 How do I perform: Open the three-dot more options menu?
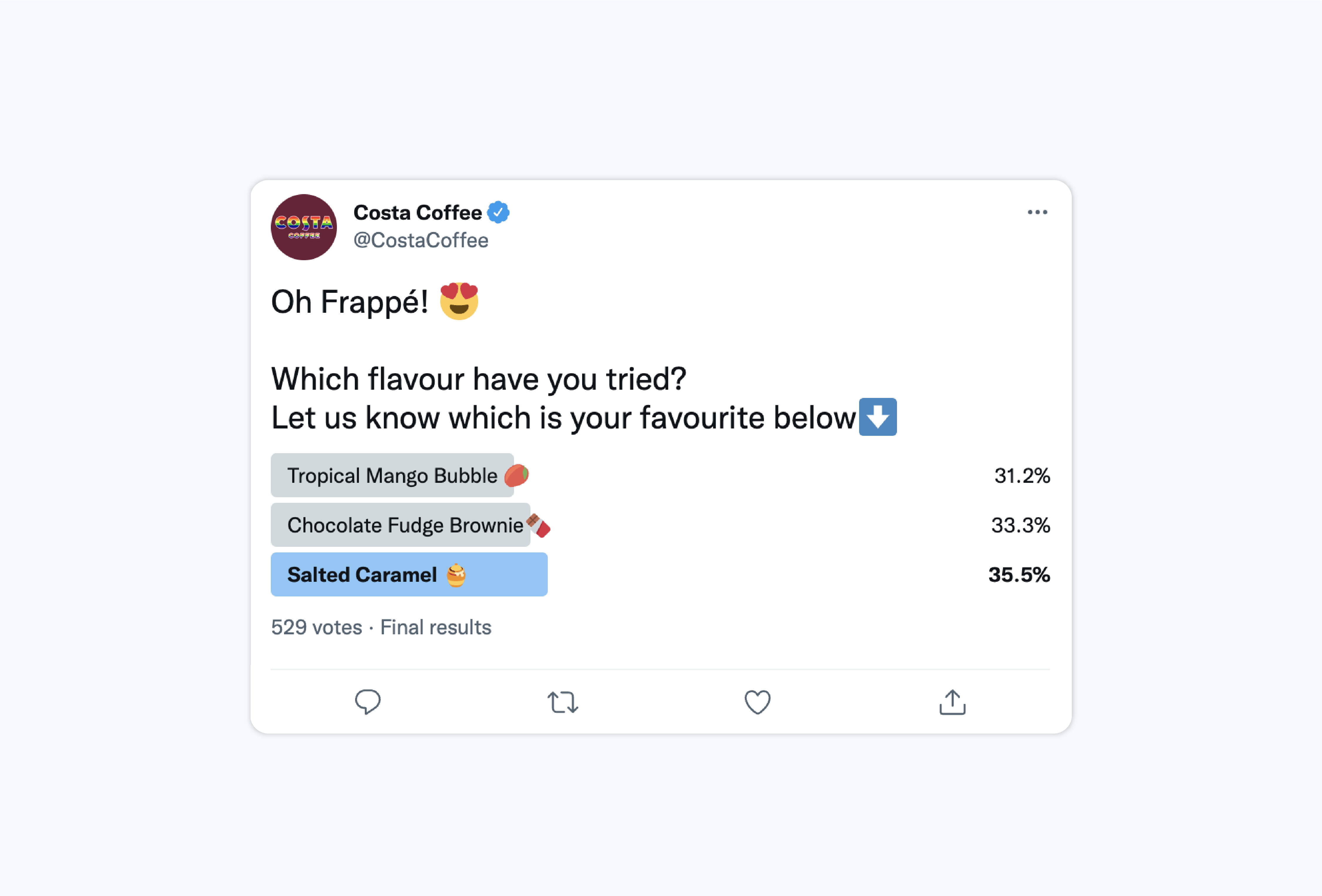[1037, 212]
